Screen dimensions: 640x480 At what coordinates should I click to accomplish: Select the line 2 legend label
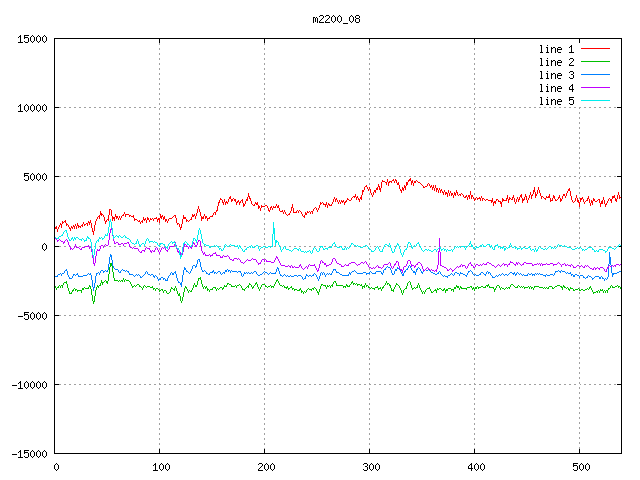(557, 62)
